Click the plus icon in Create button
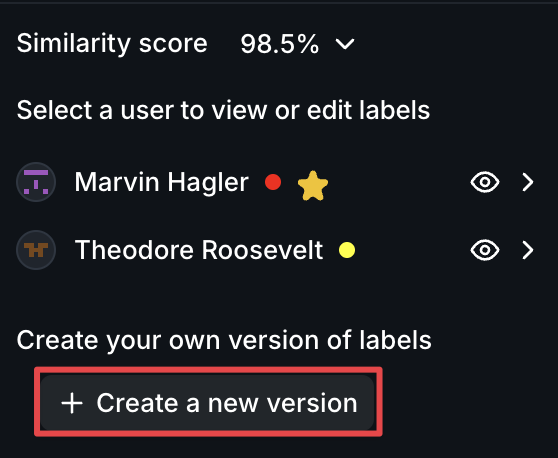The width and height of the screenshot is (558, 458). 72,403
